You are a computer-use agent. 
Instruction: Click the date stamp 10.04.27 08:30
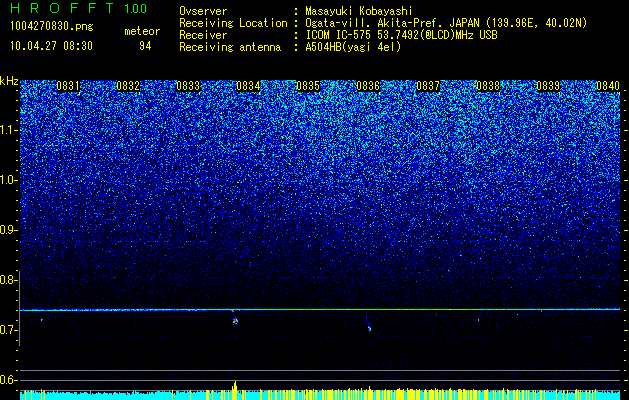[x=51, y=46]
